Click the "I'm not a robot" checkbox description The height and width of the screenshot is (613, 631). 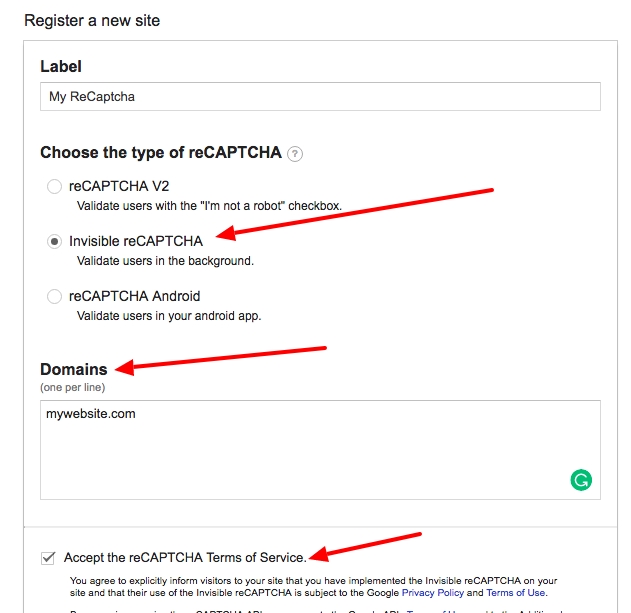pos(209,206)
